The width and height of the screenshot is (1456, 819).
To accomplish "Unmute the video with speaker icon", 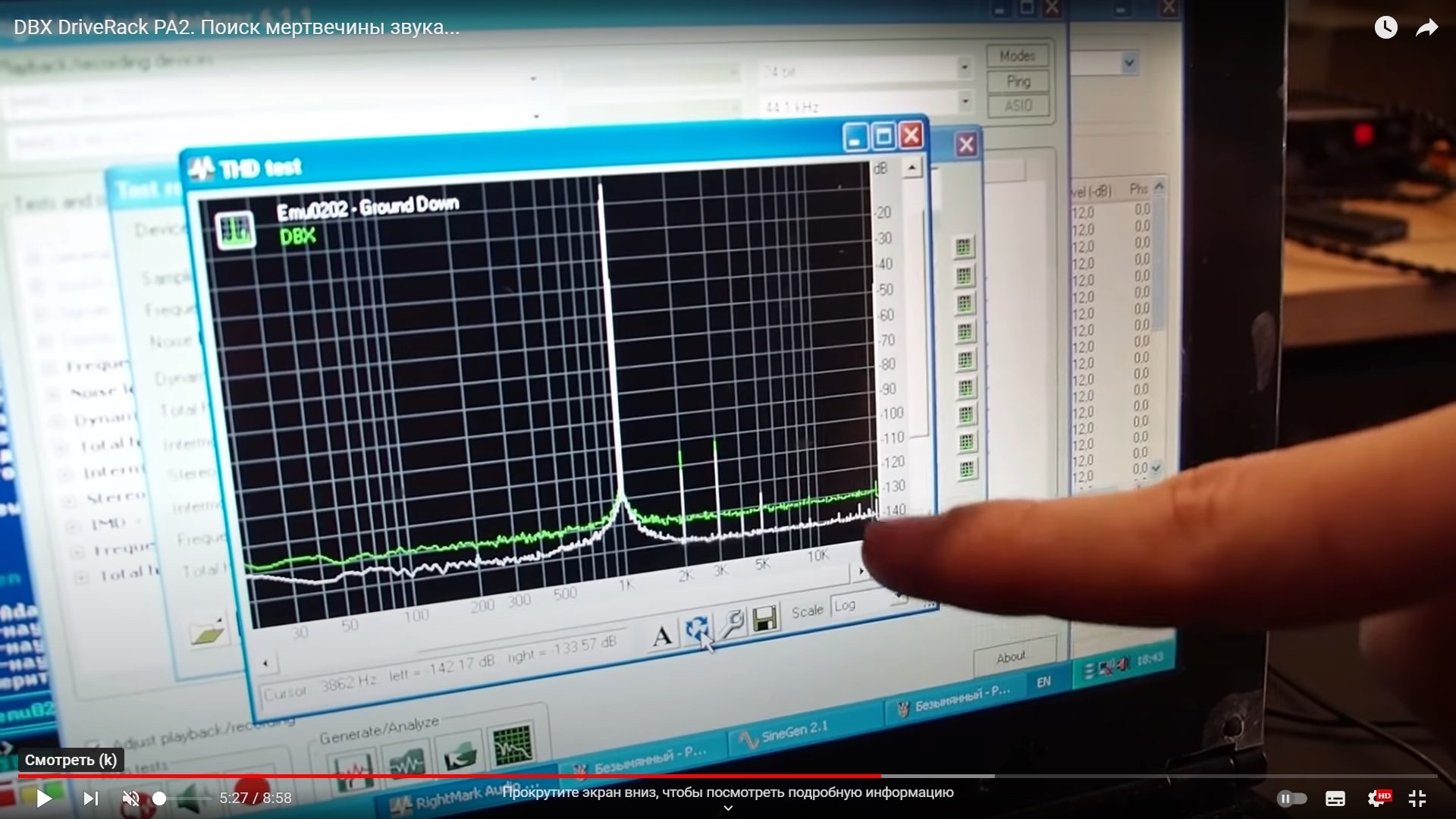I will pos(131,798).
